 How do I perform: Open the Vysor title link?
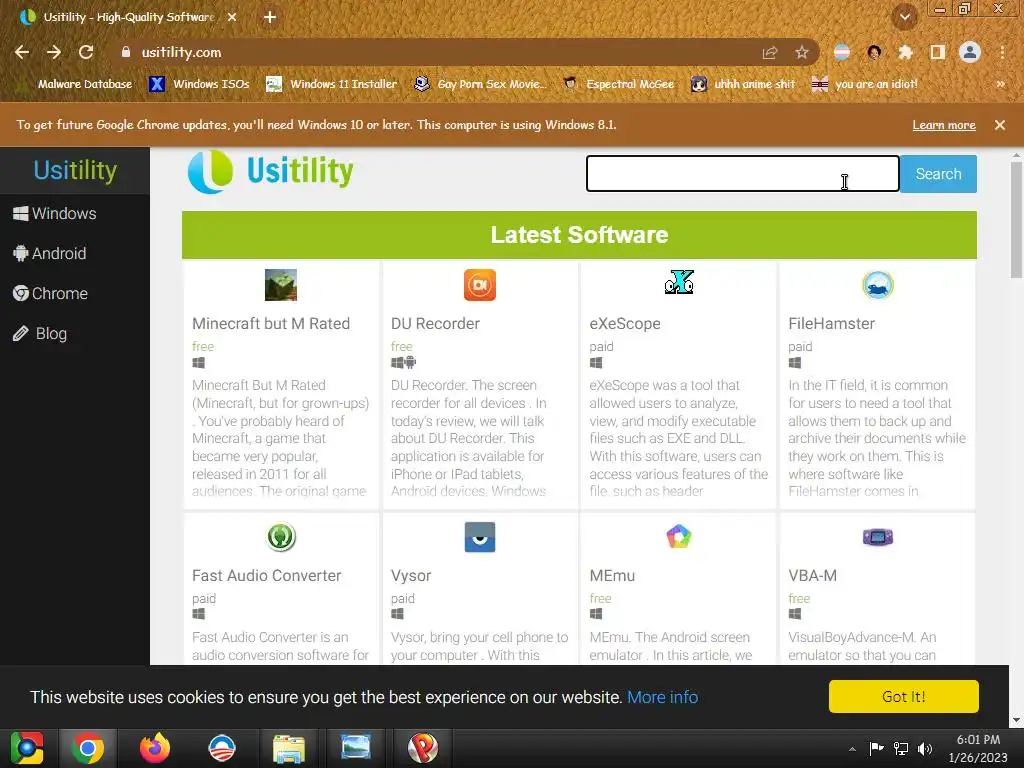pyautogui.click(x=411, y=576)
